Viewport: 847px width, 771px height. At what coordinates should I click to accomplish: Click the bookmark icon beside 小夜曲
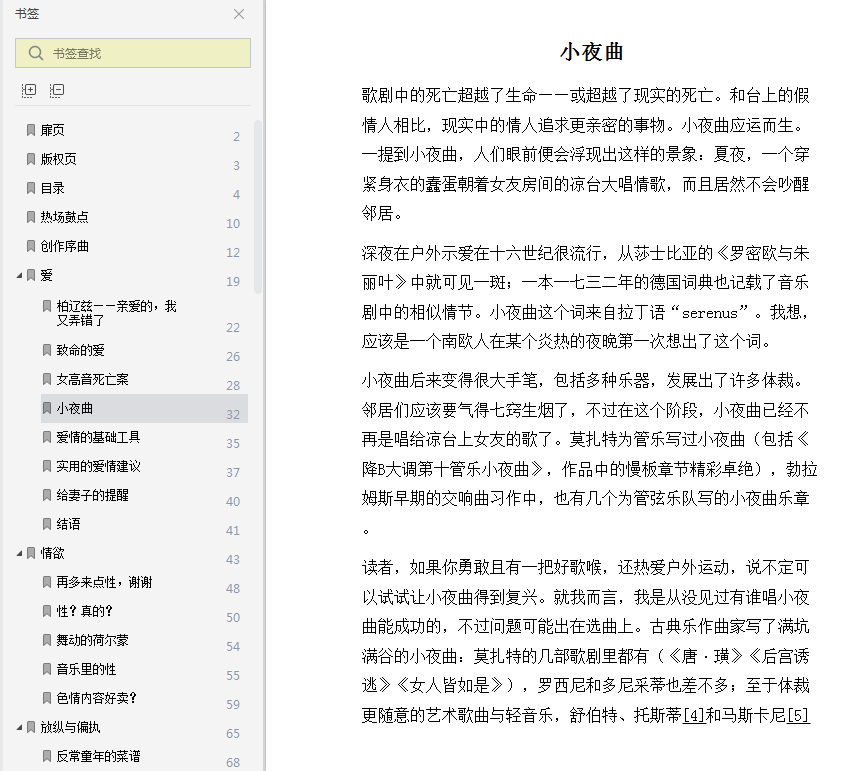(x=47, y=408)
